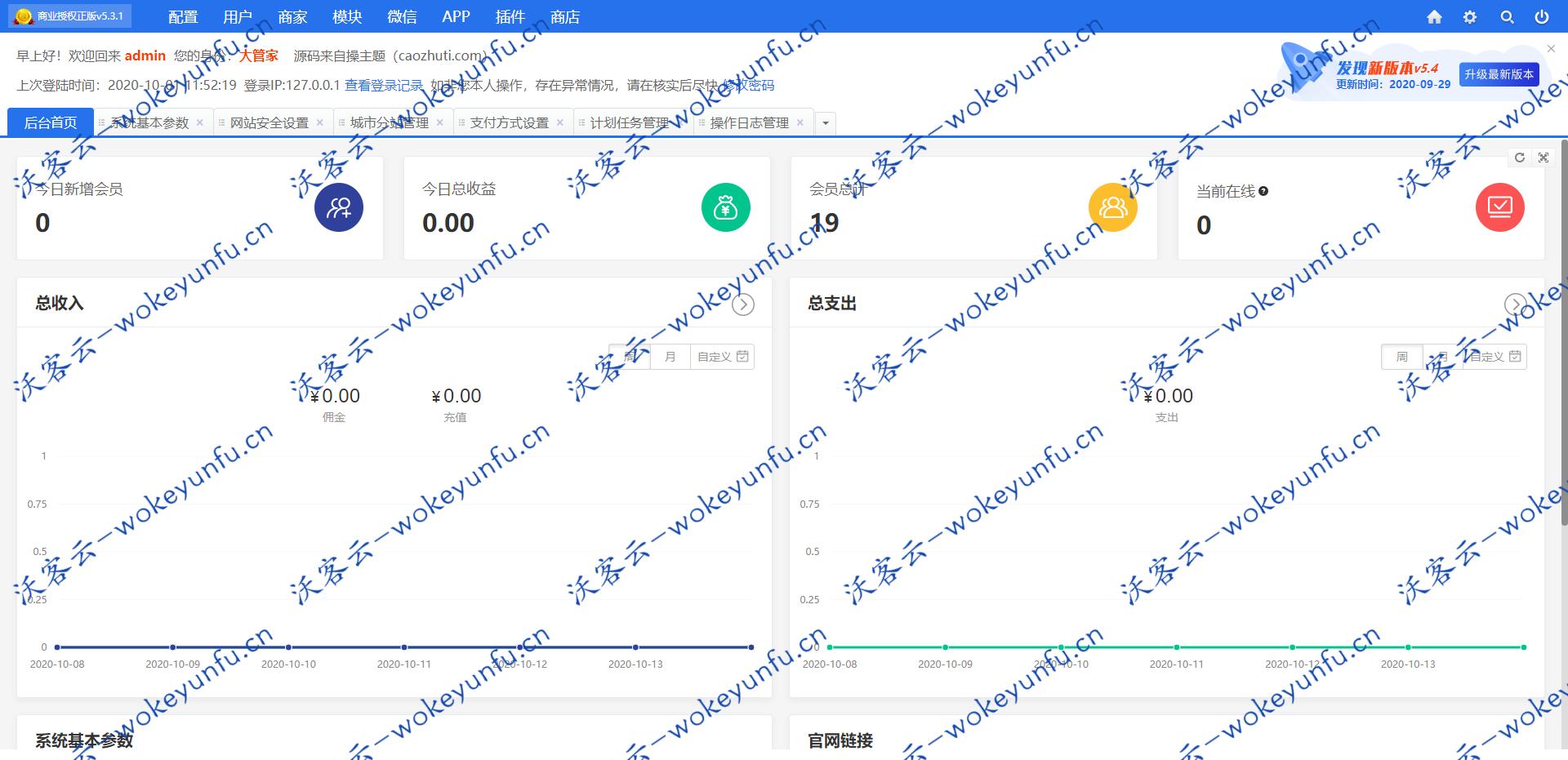Viewport: 1568px width, 760px height.
Task: Open the 微信 menu
Action: [x=402, y=17]
